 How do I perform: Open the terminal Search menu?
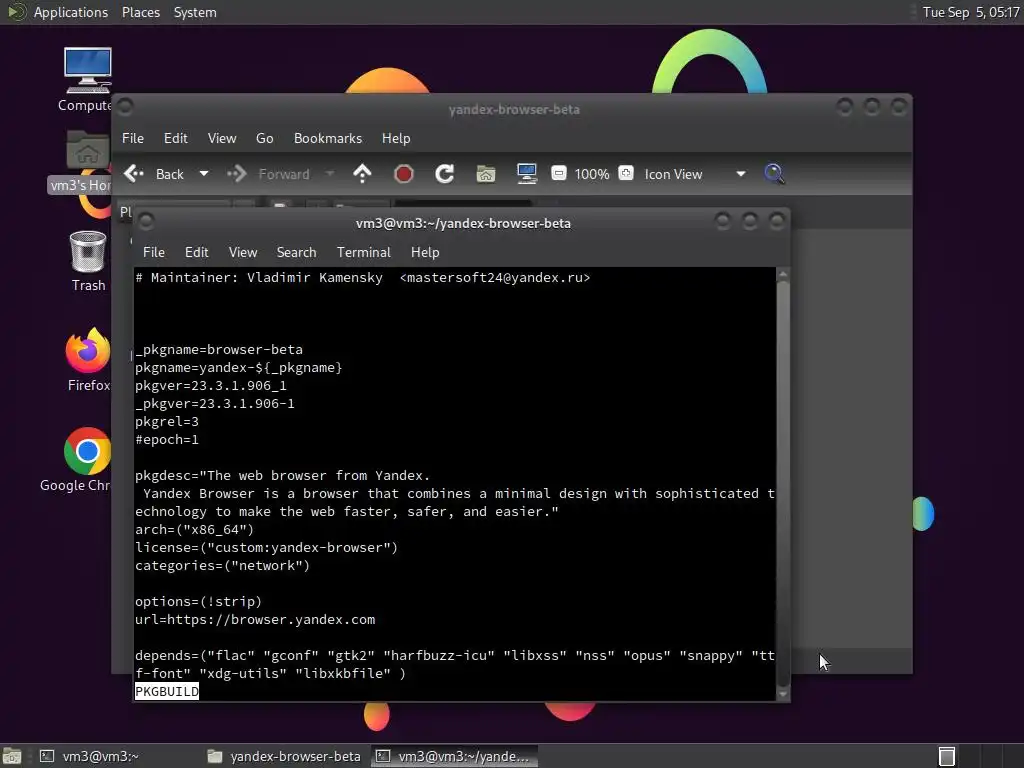point(296,252)
